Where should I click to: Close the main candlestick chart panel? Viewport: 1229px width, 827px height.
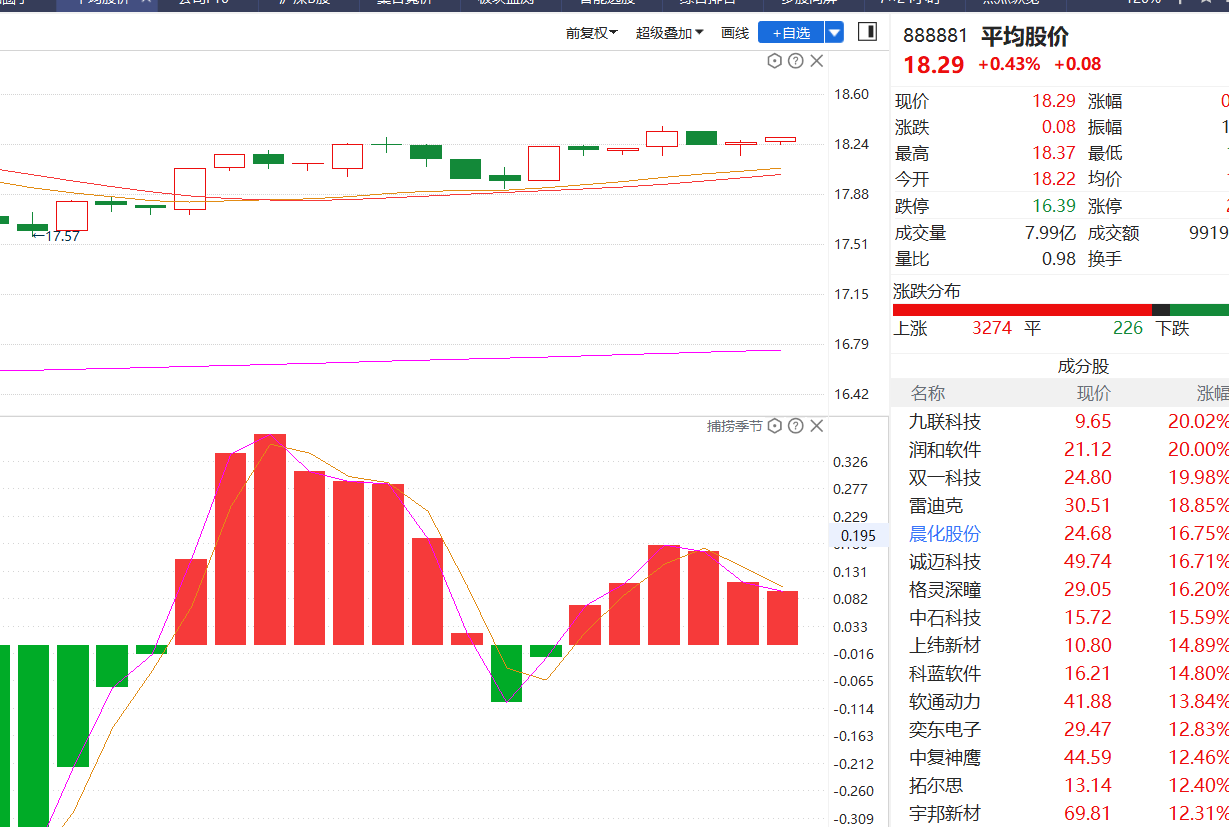(817, 61)
